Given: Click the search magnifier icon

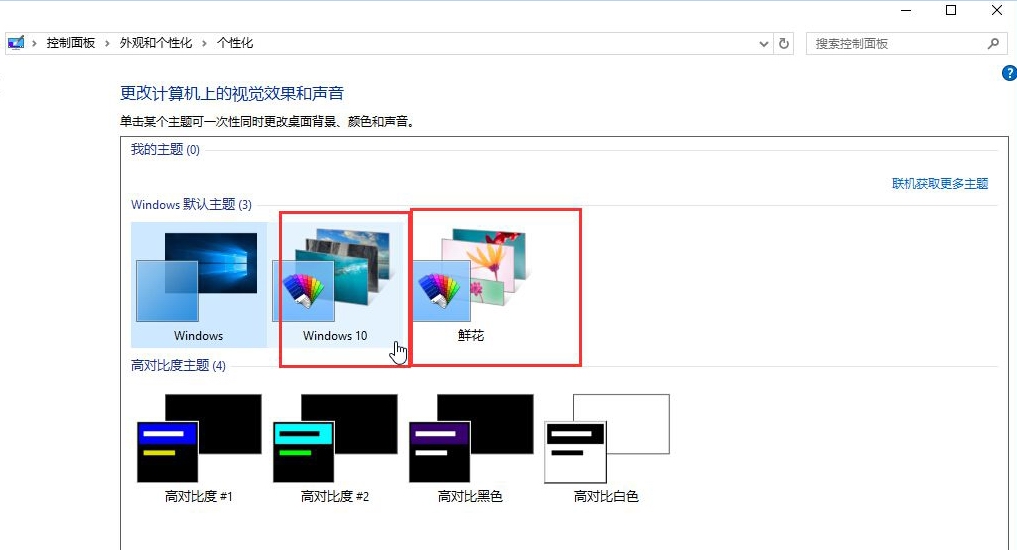Looking at the screenshot, I should point(993,43).
